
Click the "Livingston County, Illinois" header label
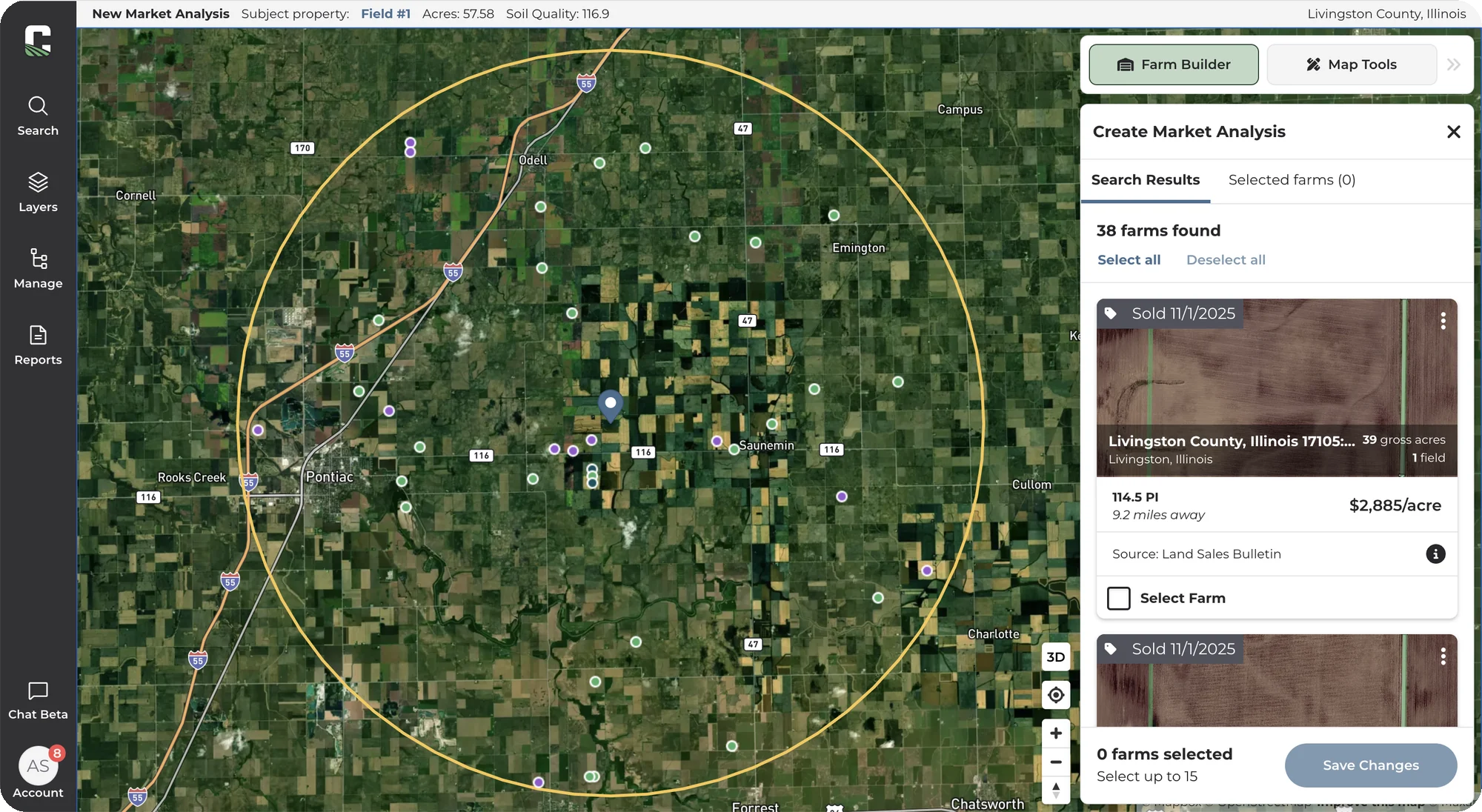[1386, 14]
